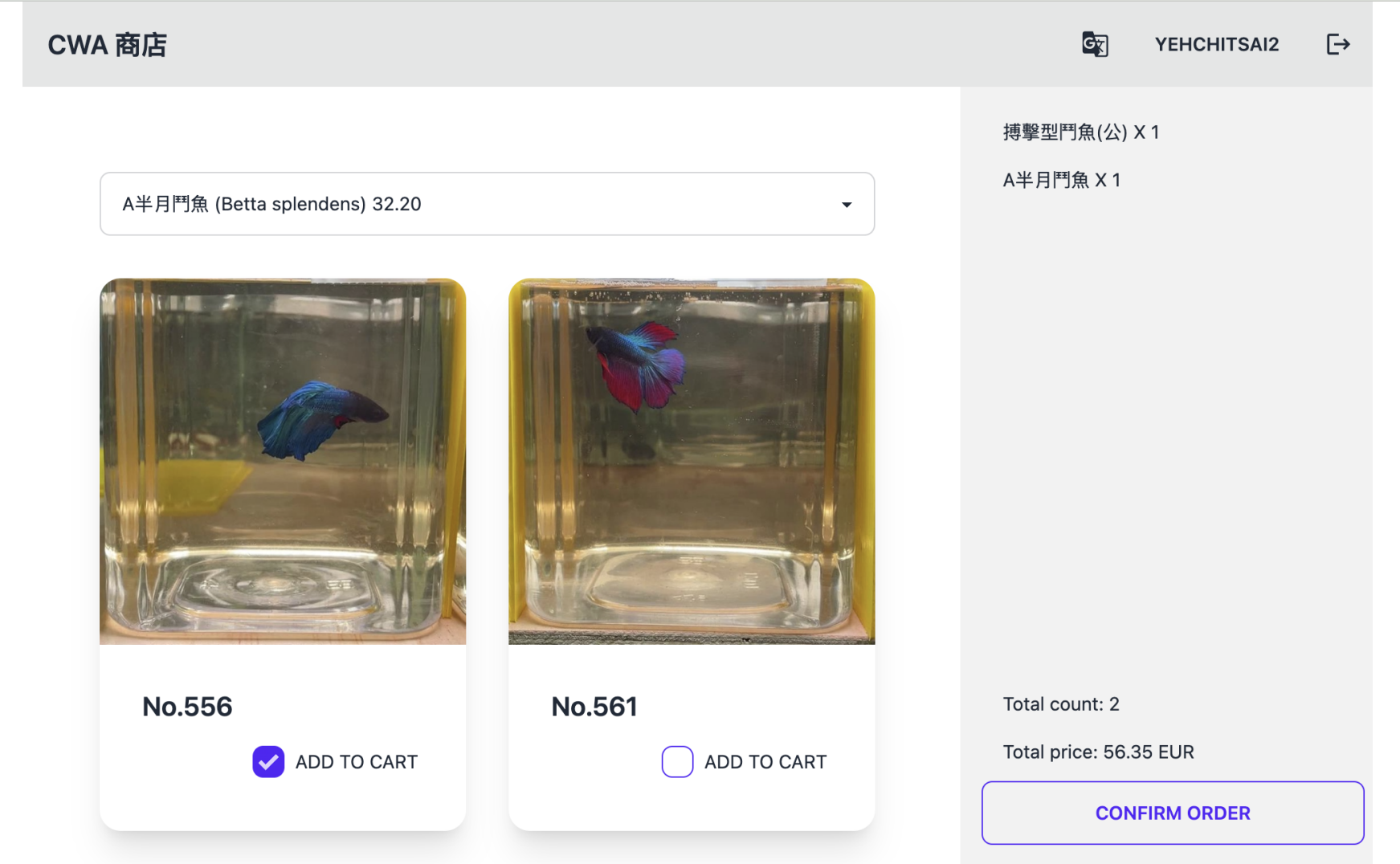Uncheck the No.556 add to cart checkbox
1400x864 pixels.
pyautogui.click(x=268, y=761)
